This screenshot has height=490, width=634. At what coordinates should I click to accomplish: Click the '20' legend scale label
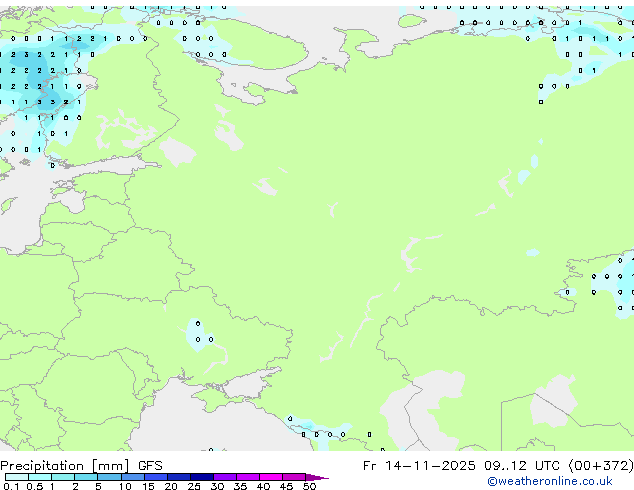pyautogui.click(x=171, y=486)
